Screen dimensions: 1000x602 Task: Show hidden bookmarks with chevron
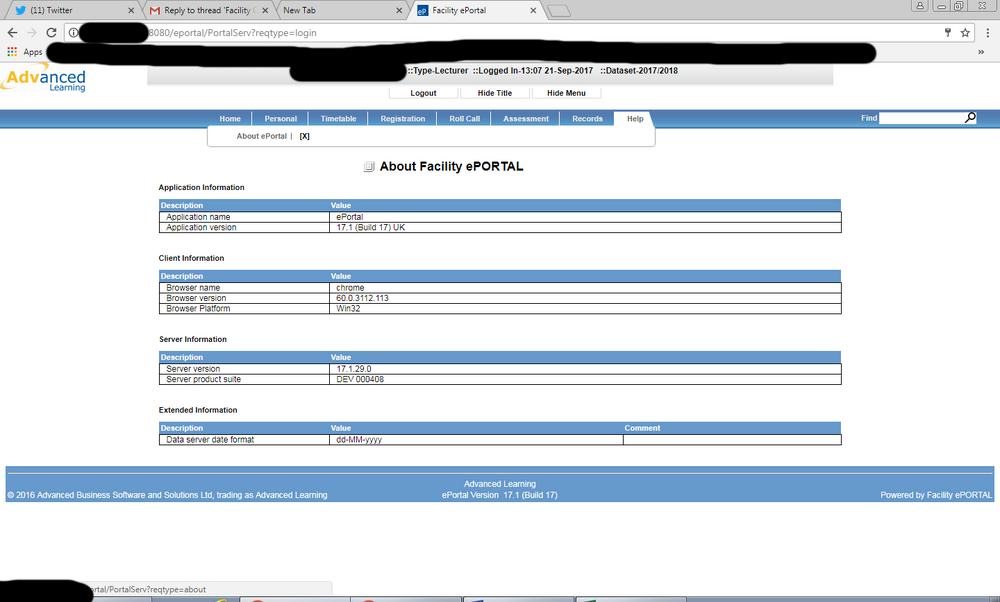981,52
